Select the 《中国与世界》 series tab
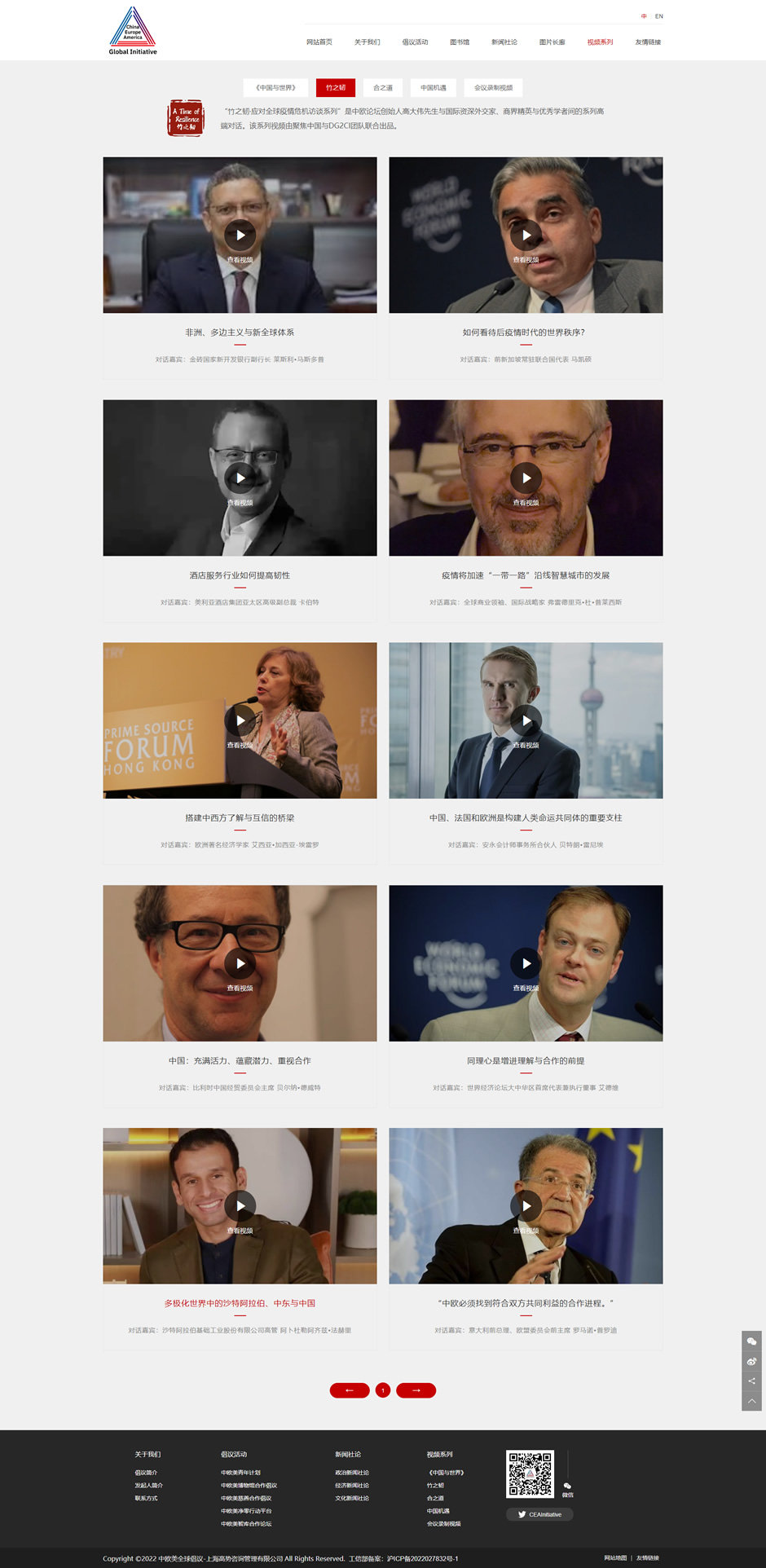 pyautogui.click(x=275, y=87)
